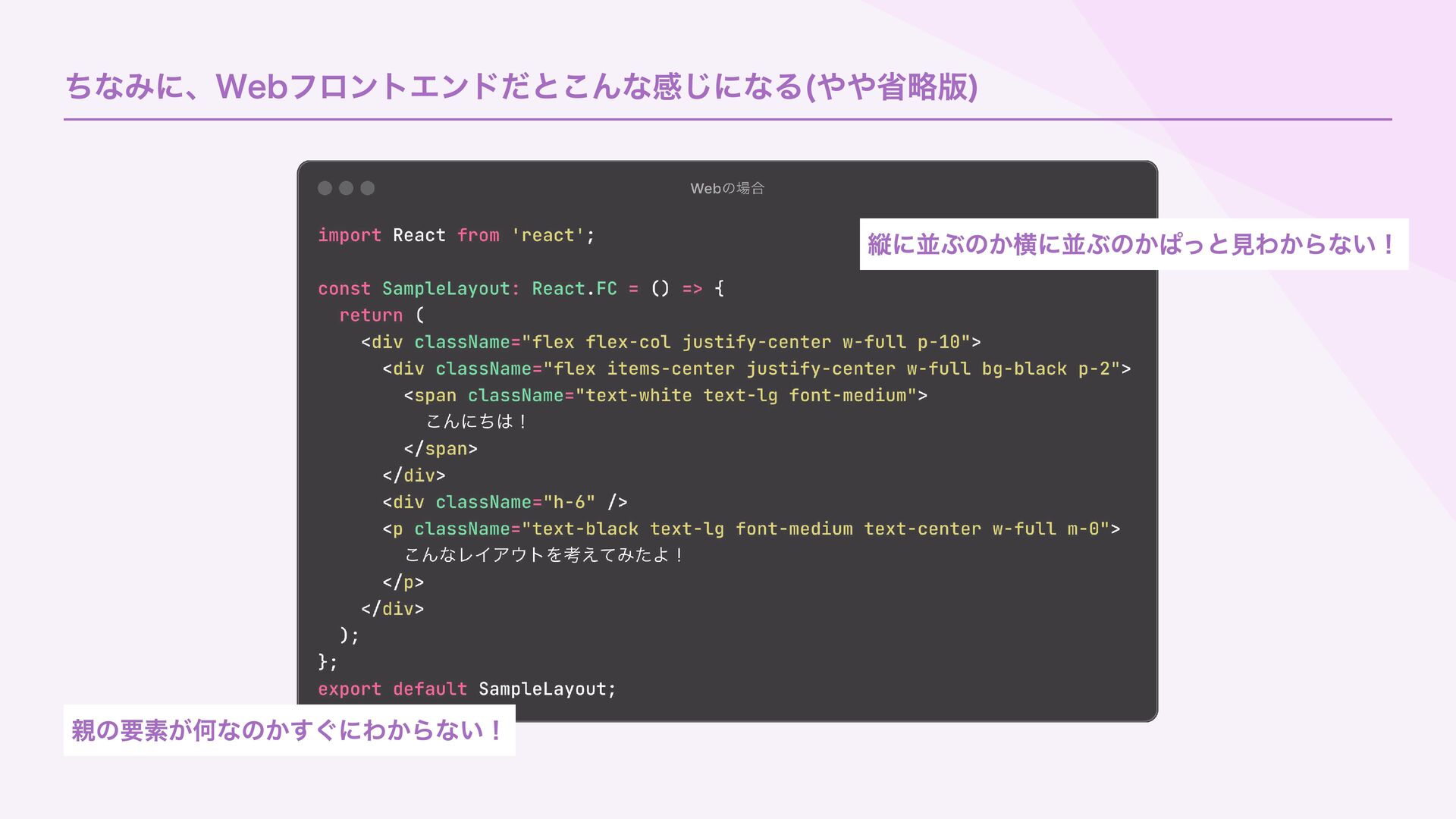Screen dimensions: 1456x819
Task: Click the '};' line closing the component
Action: click(328, 661)
